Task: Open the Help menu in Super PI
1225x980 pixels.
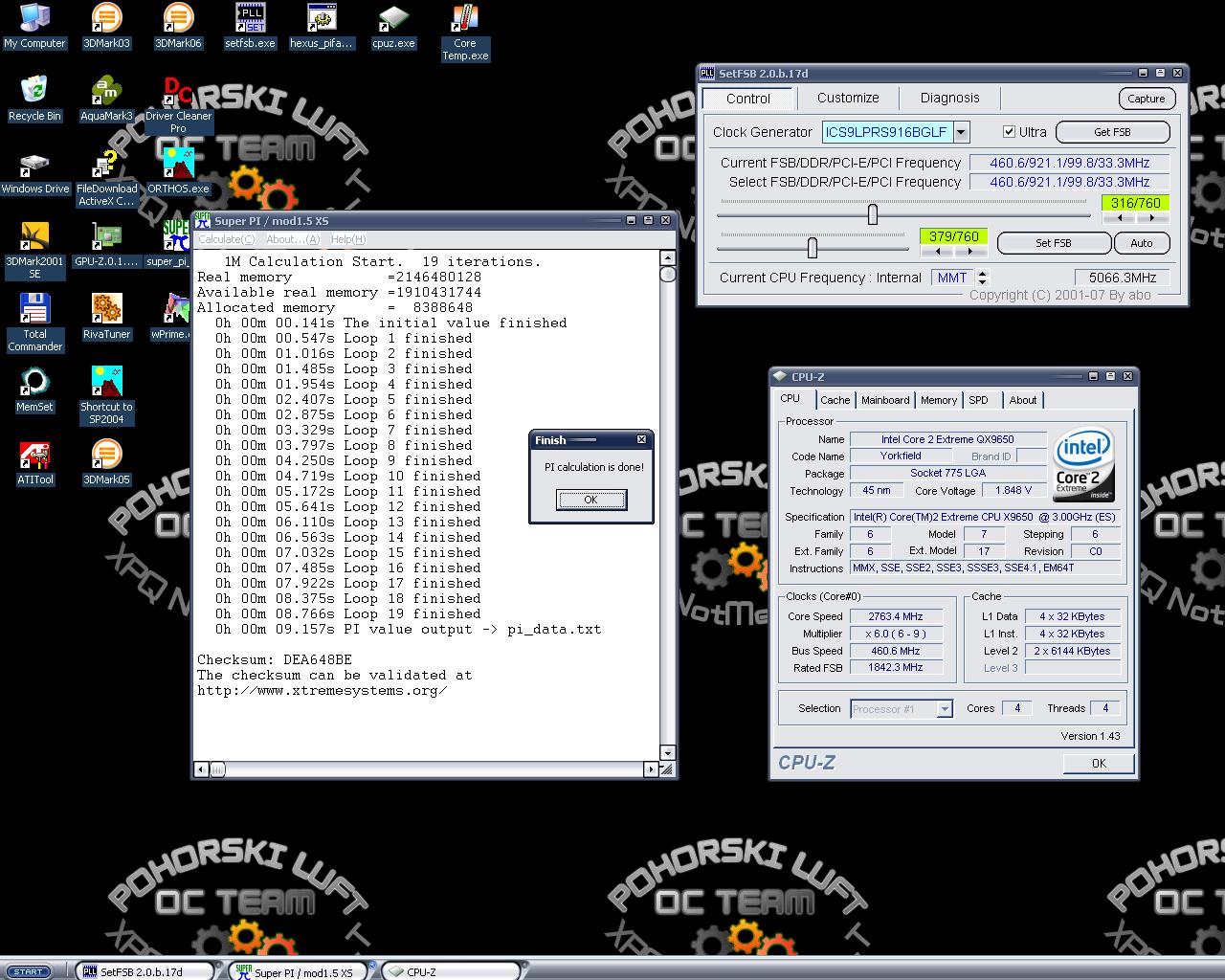Action: tap(348, 239)
